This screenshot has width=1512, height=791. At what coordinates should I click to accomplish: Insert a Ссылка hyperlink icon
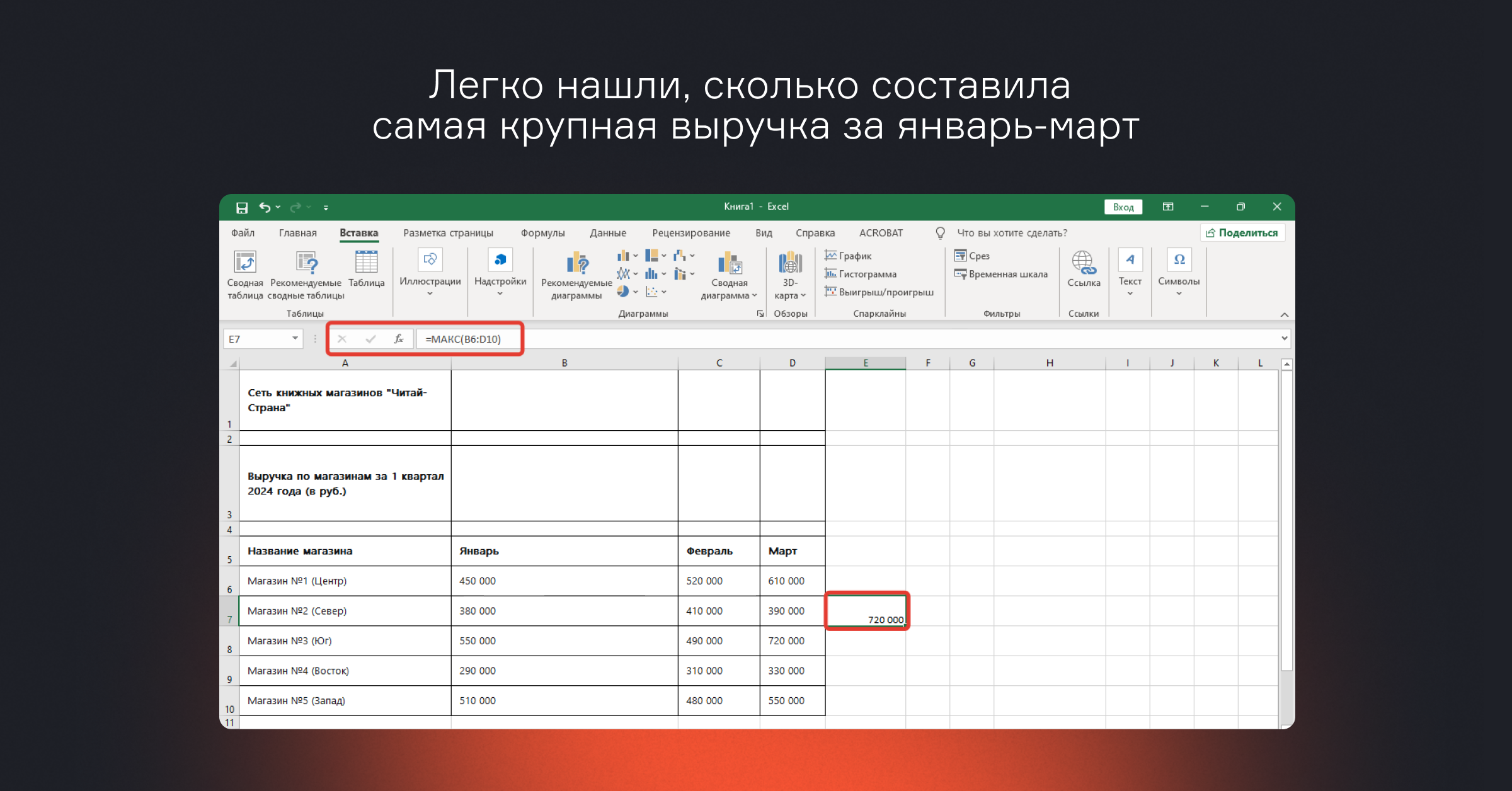click(1084, 263)
